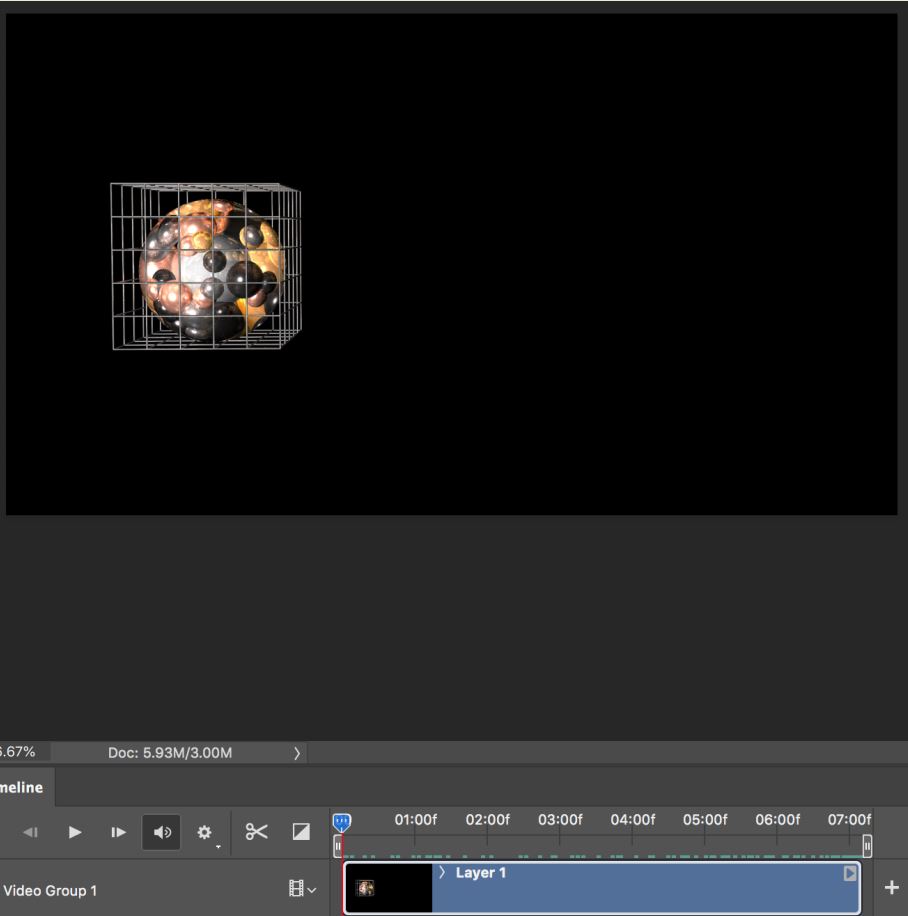The image size is (908, 916).
Task: Click the Doc: 5.93M/3.00M status text
Action: [x=170, y=753]
